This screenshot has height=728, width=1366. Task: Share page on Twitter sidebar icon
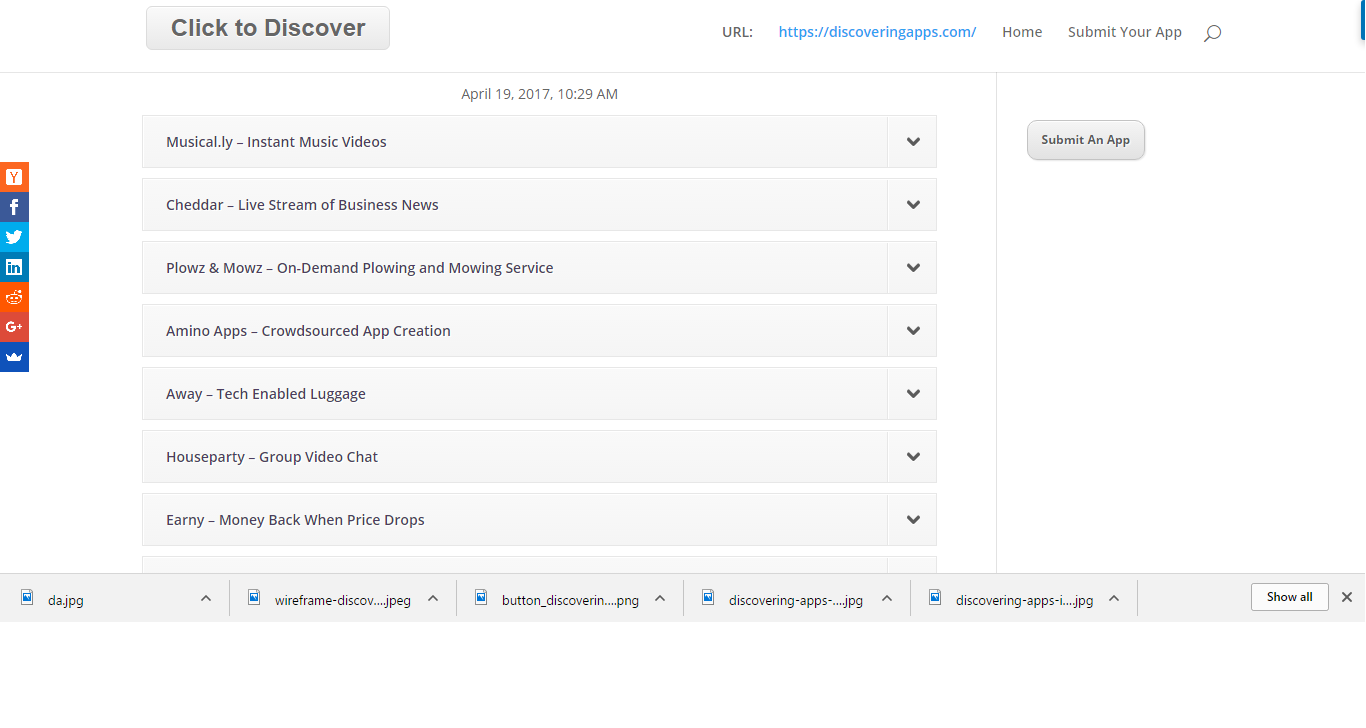click(x=14, y=237)
